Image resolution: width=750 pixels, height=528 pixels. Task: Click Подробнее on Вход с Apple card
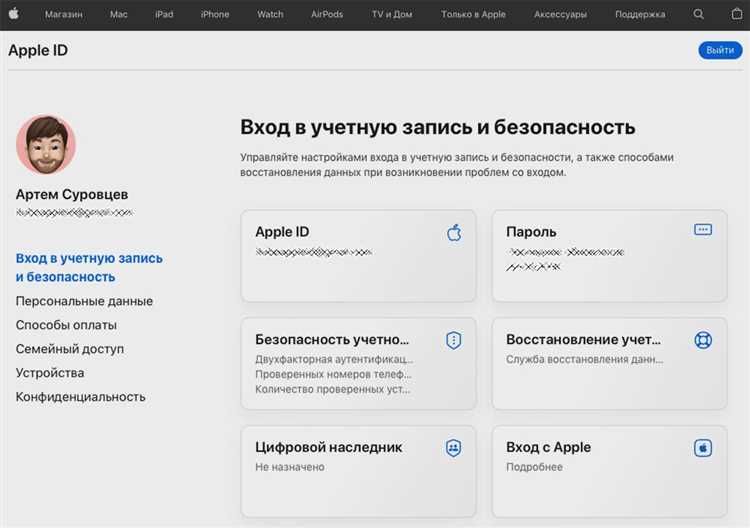tap(534, 467)
